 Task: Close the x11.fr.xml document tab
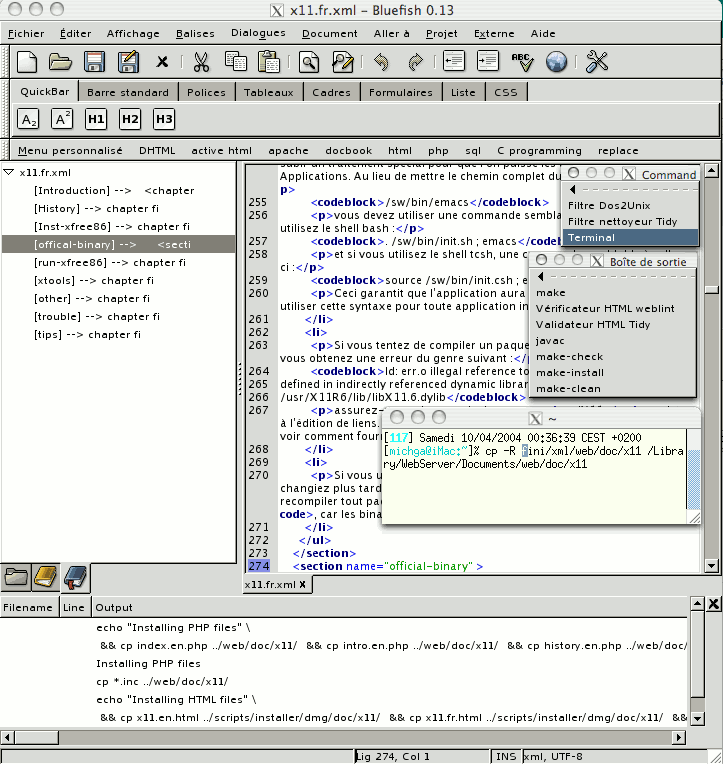[x=303, y=585]
